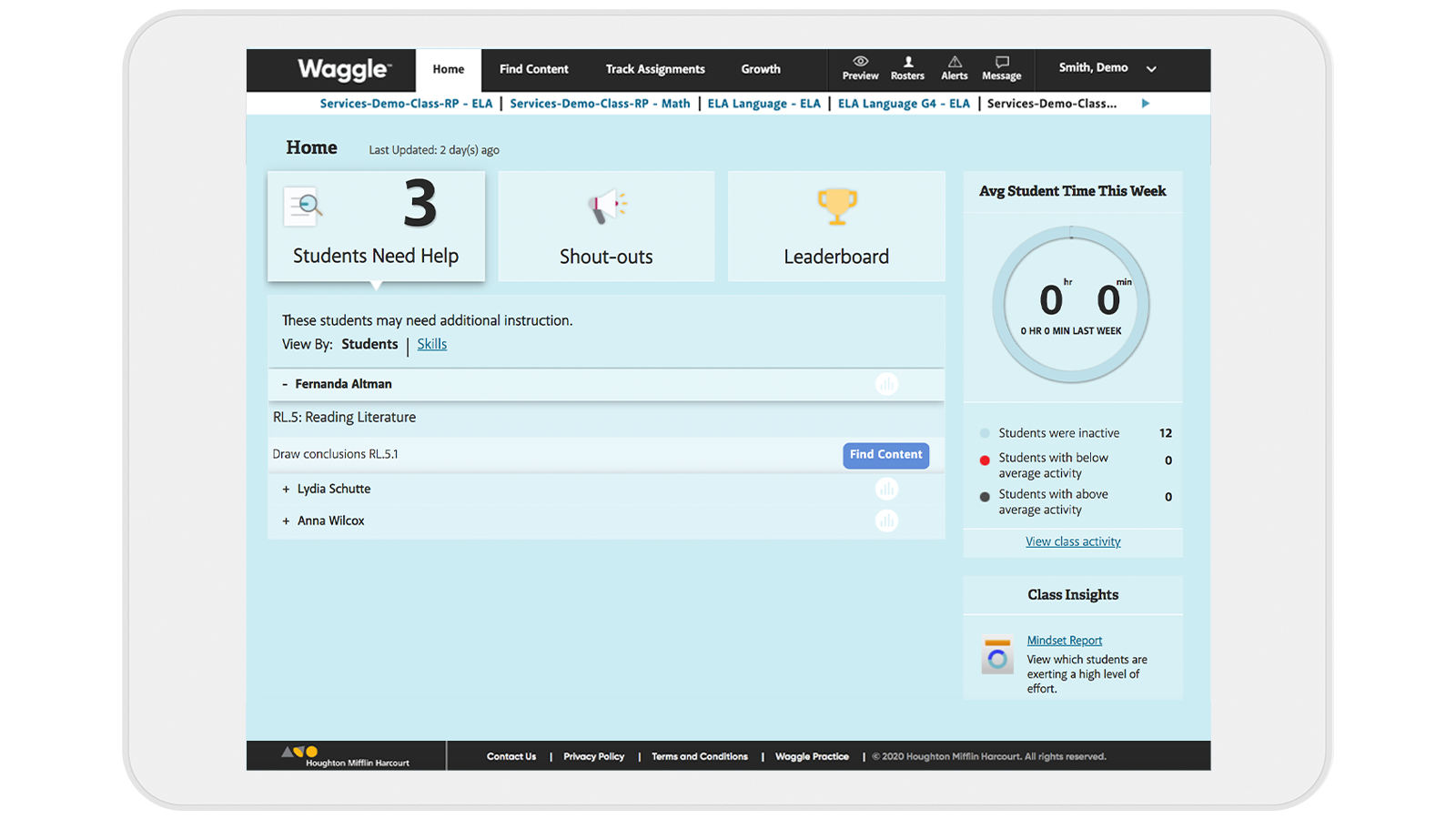Click the Houghton Mifflin Harcourt footer logo

pos(346,756)
